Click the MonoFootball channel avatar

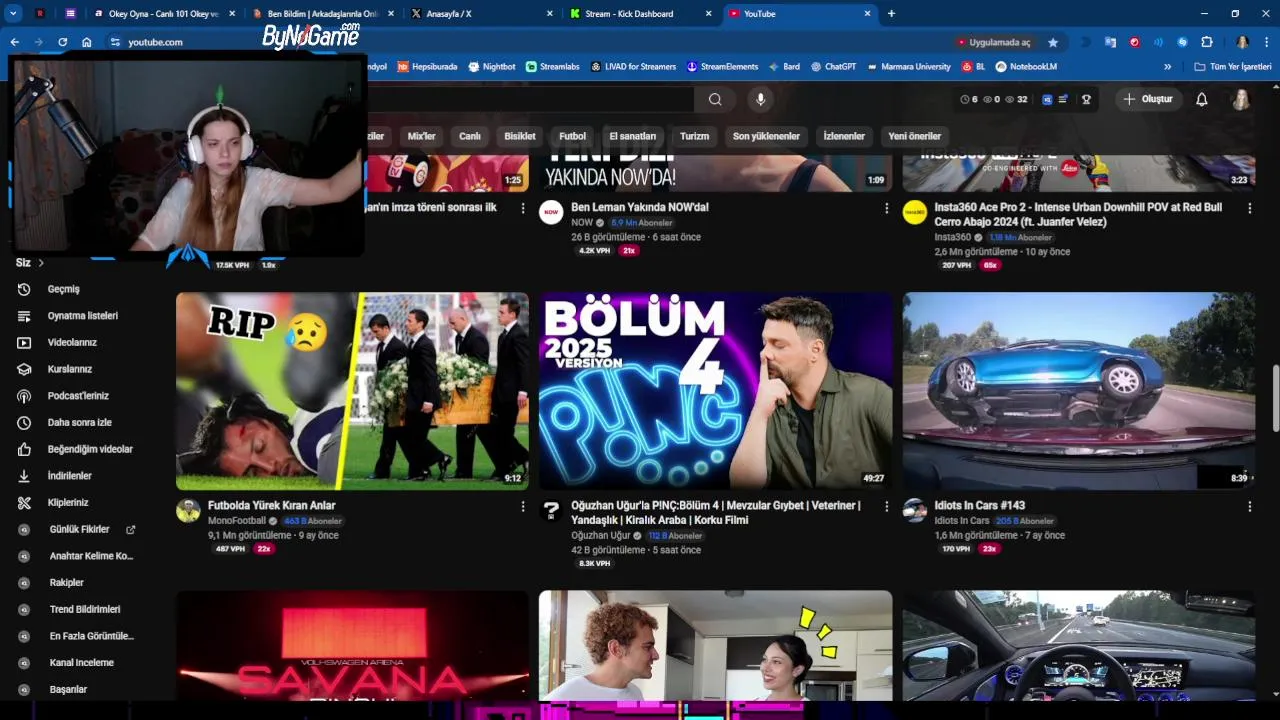click(188, 511)
